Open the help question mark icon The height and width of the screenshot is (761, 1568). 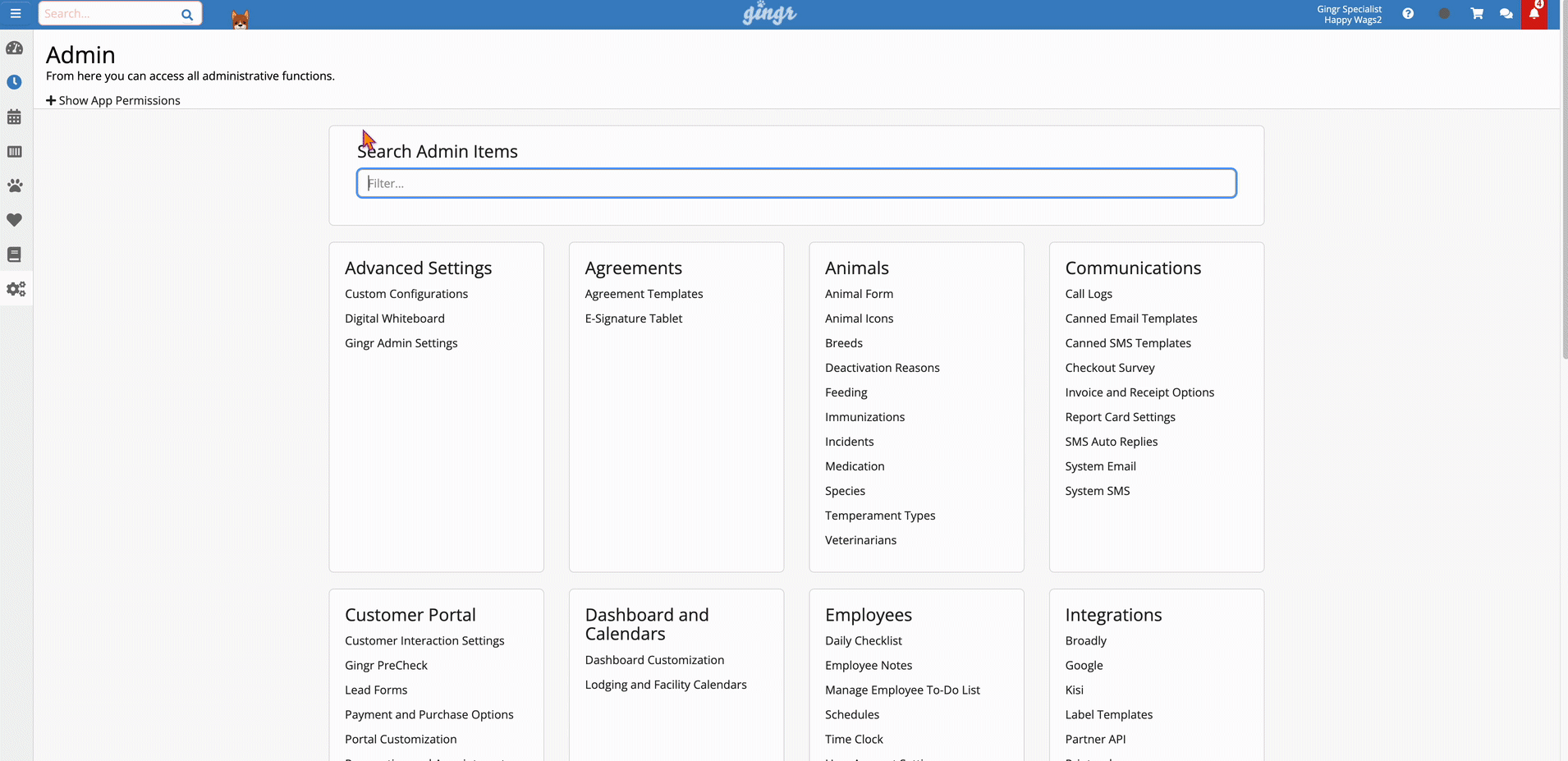tap(1408, 14)
